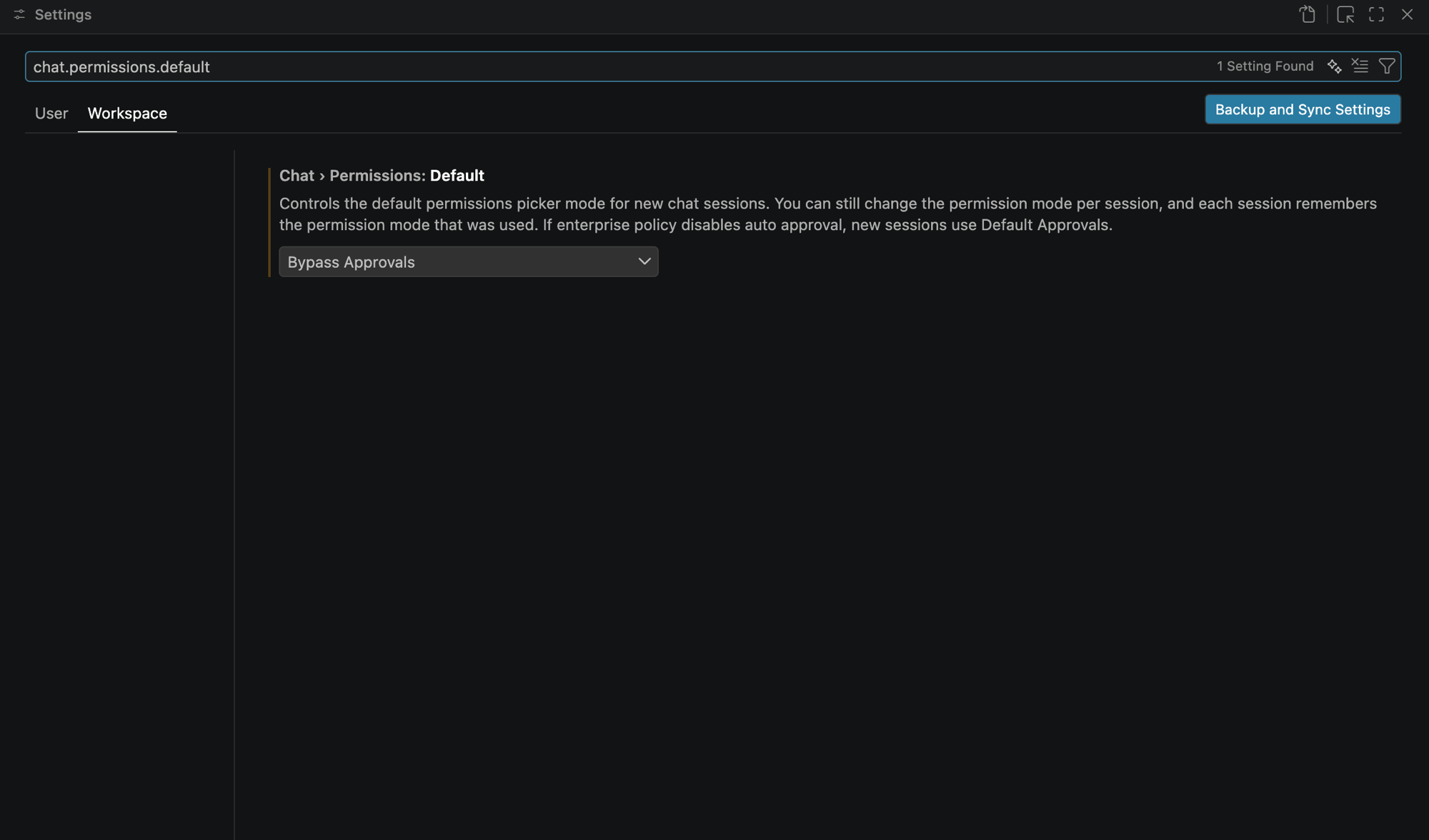
Task: Switch to the User settings tab
Action: tap(51, 113)
